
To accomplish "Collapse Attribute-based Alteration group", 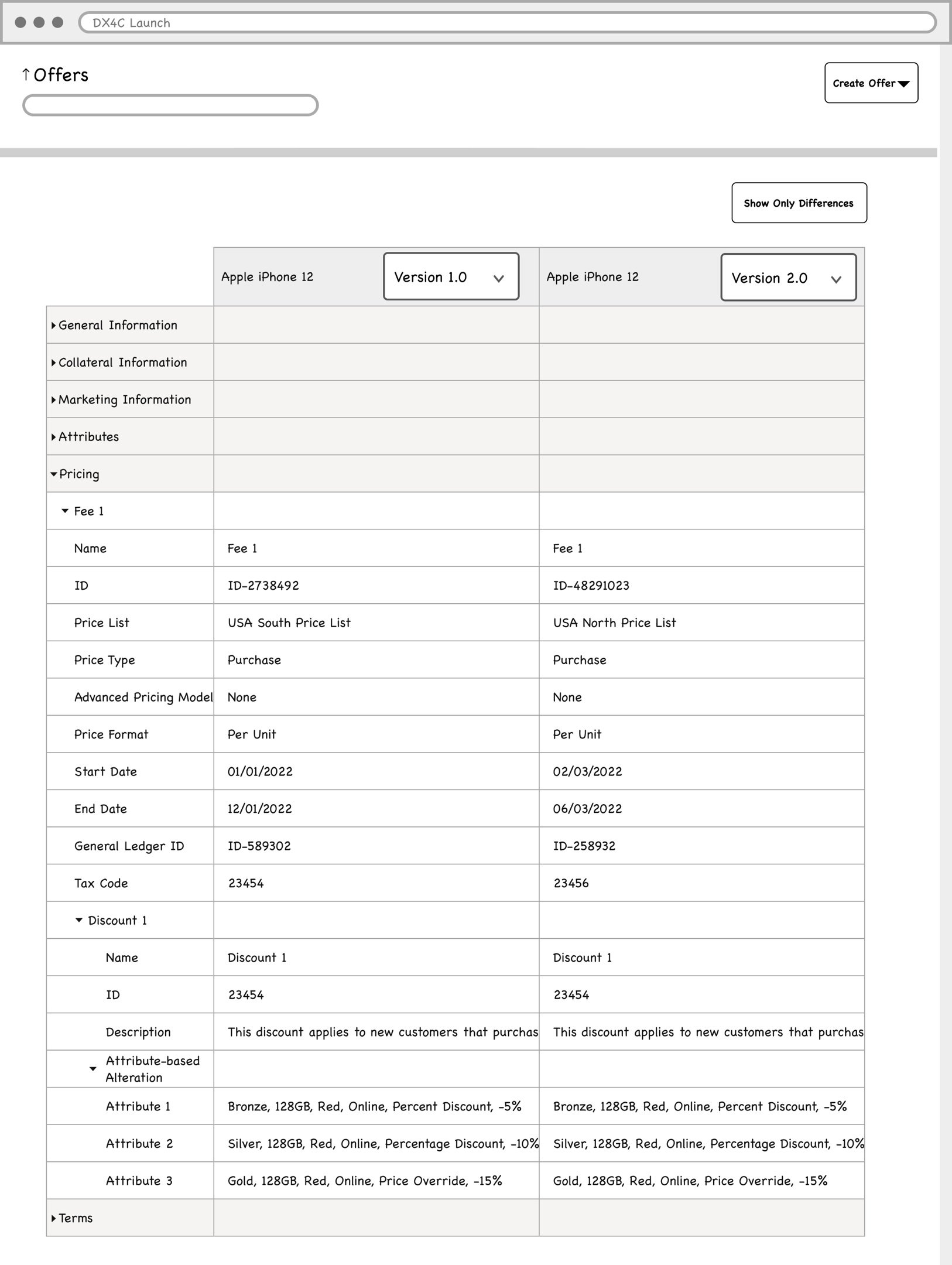I will (93, 1069).
